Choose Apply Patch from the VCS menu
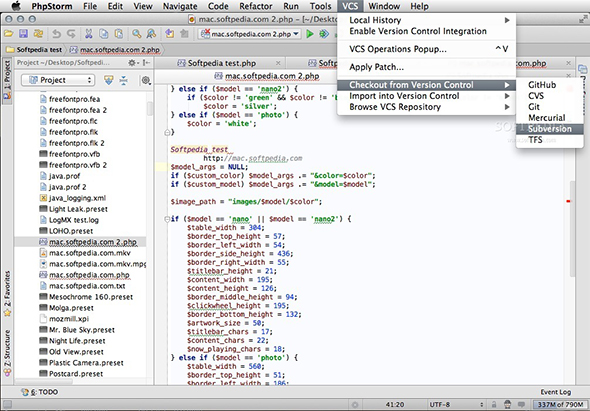Screen dimensions: 590x411 (x=426, y=67)
